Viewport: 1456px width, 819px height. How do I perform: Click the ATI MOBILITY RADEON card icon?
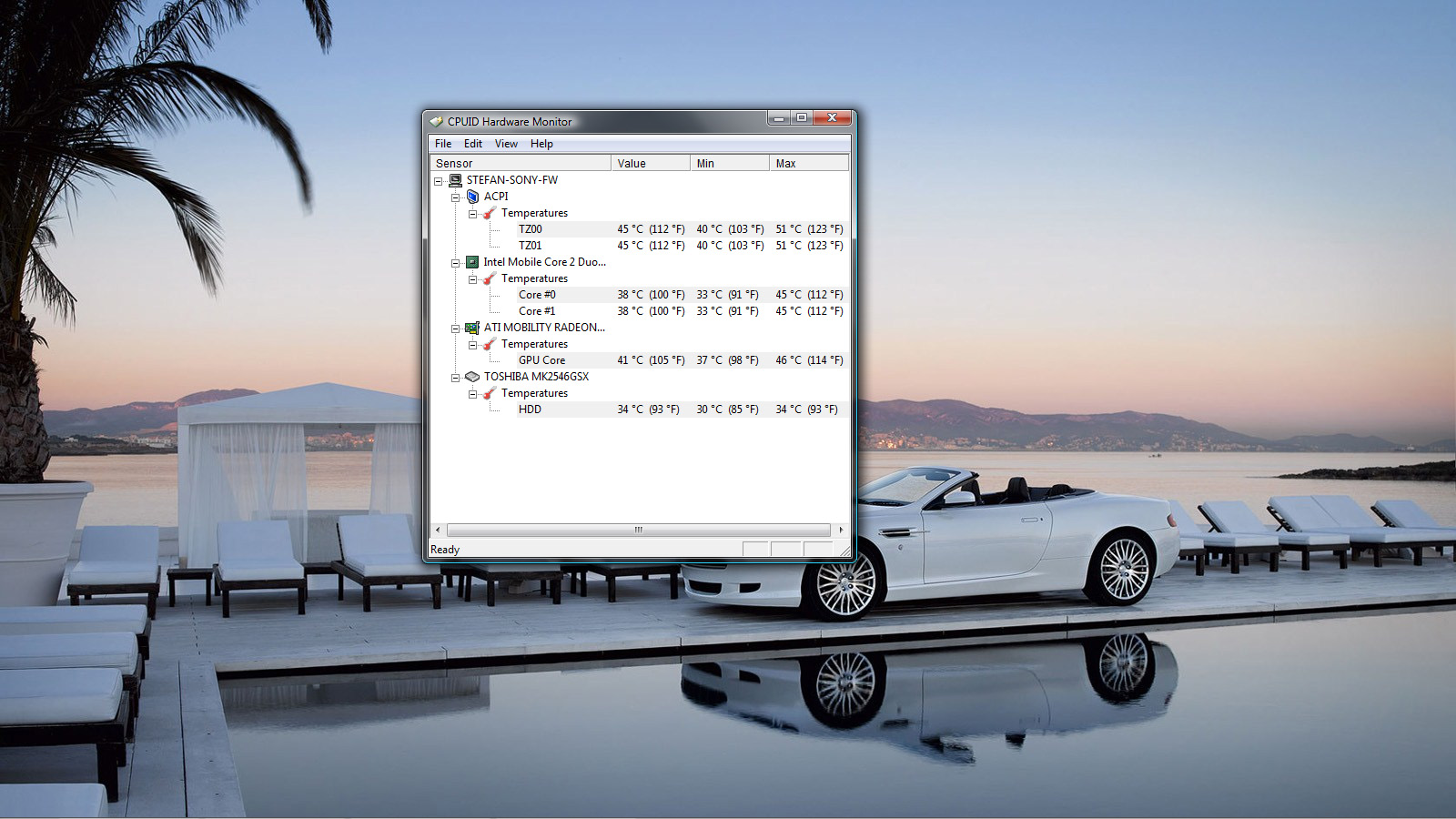tap(472, 328)
